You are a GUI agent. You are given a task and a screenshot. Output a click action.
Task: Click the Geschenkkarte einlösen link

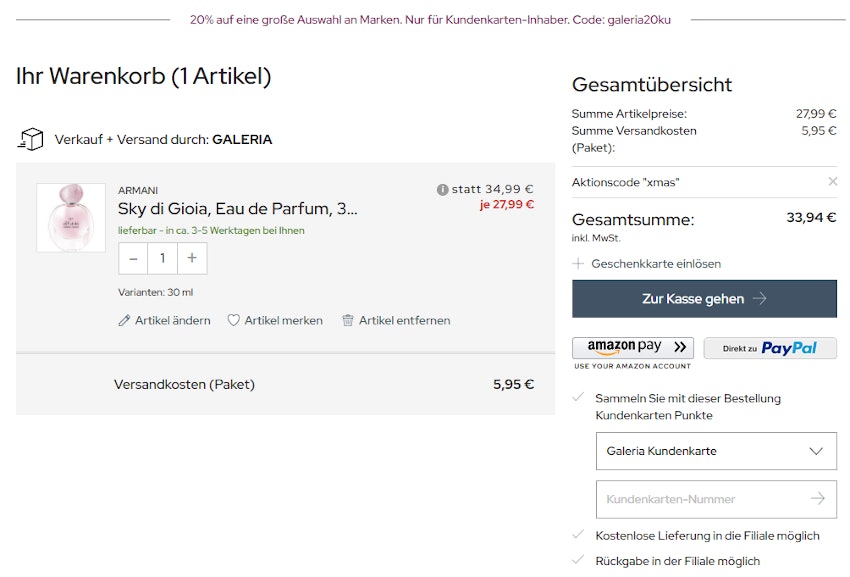(656, 264)
